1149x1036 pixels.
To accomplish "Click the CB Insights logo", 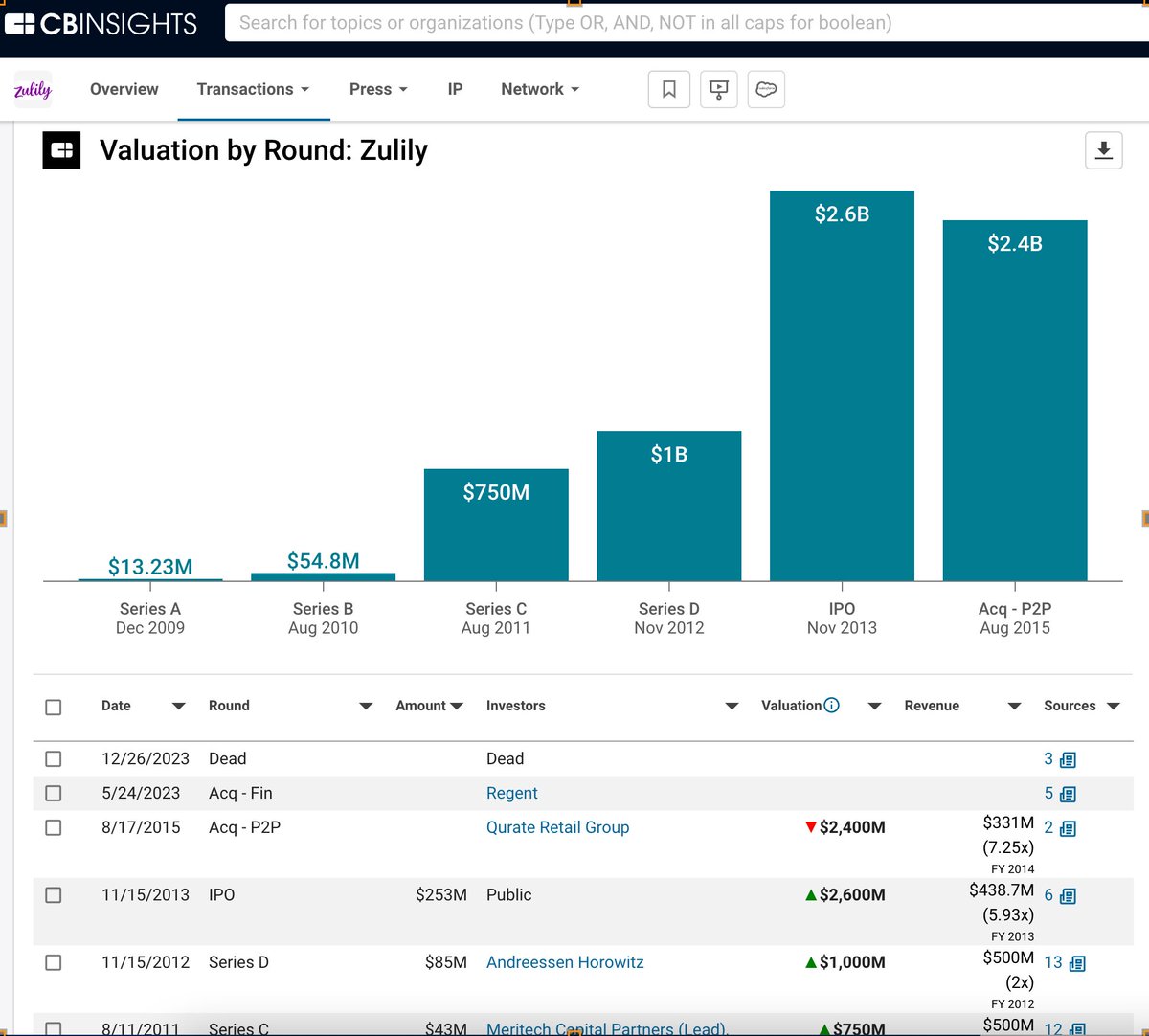I will coord(101,24).
